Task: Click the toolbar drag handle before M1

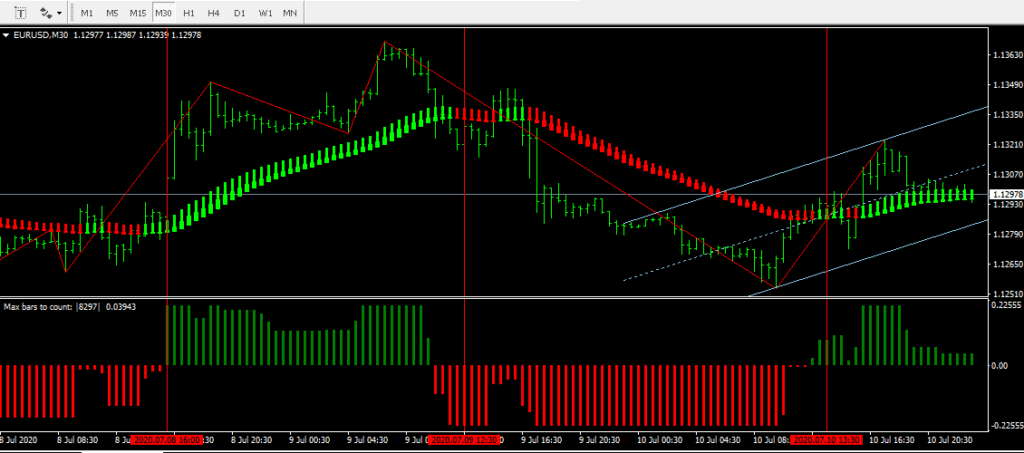Action: [73, 13]
